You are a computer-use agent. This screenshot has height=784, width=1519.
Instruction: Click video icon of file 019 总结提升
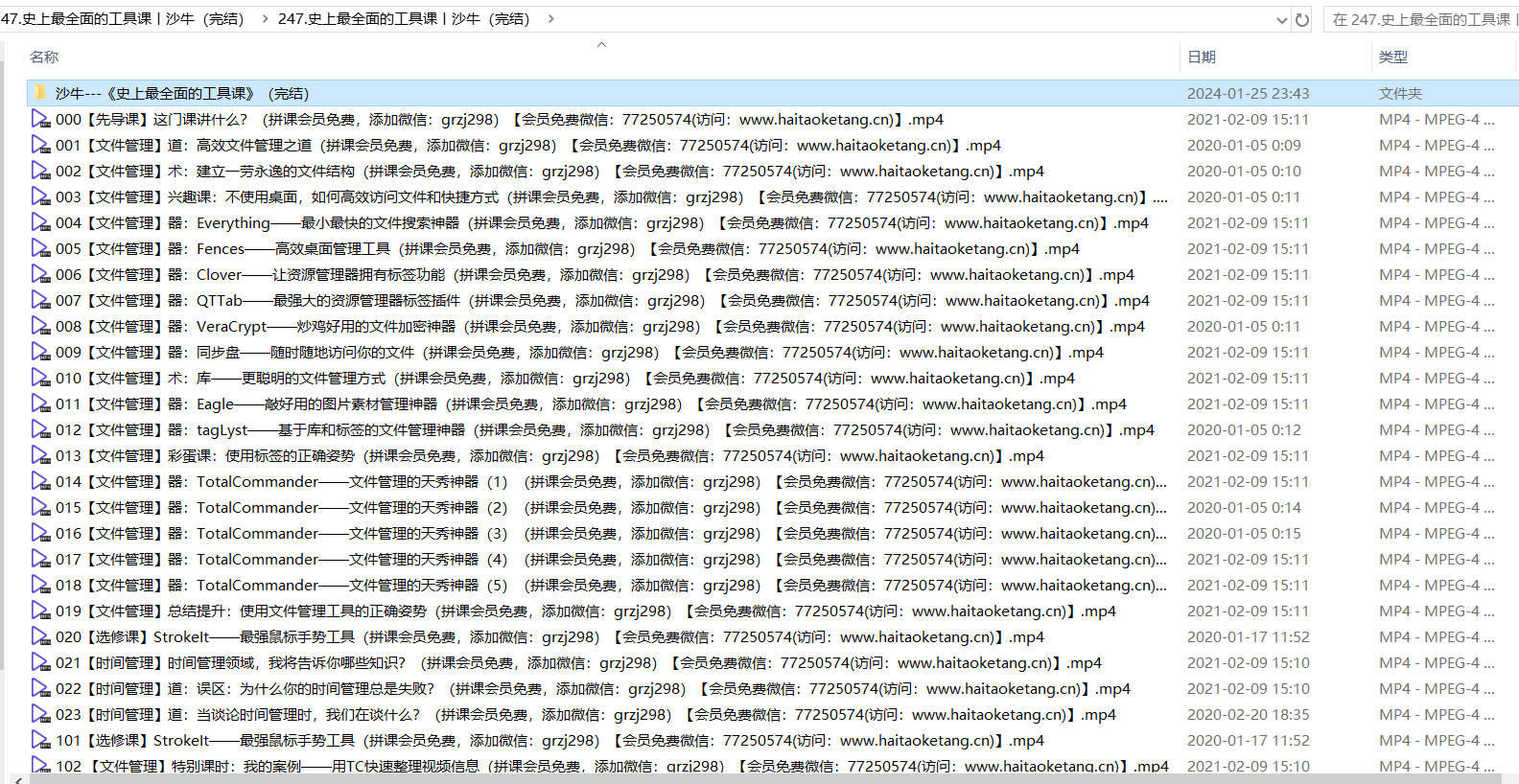(40, 611)
